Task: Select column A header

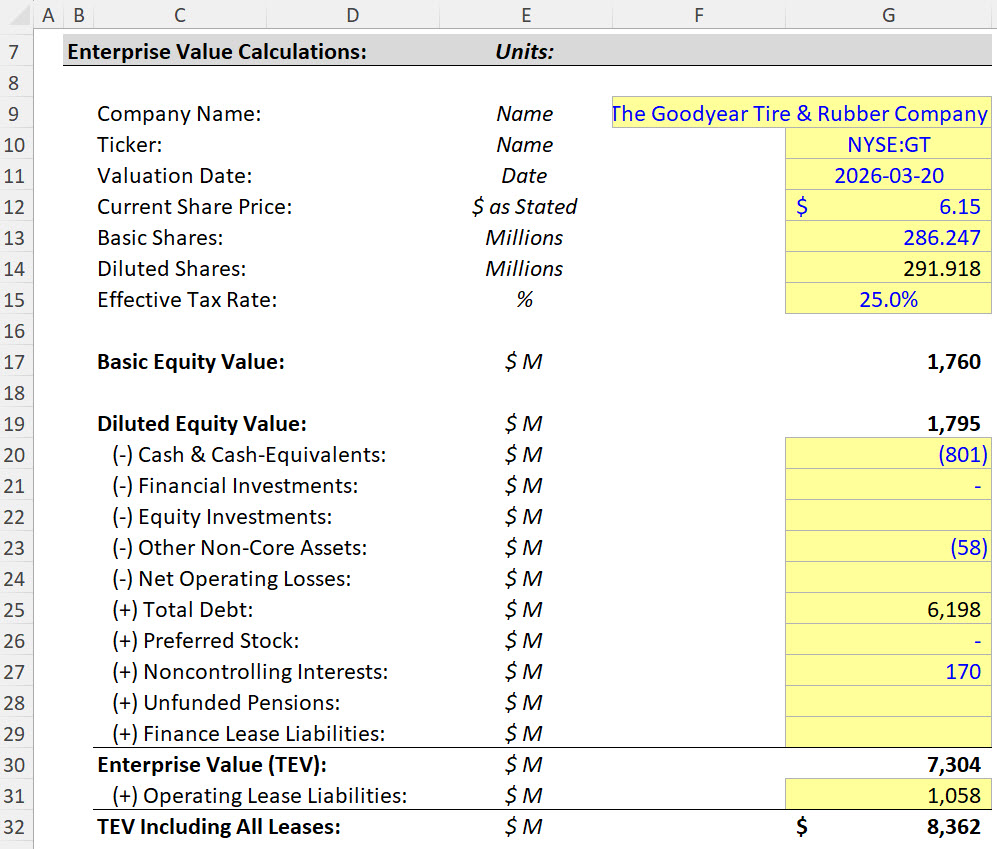Action: [48, 14]
